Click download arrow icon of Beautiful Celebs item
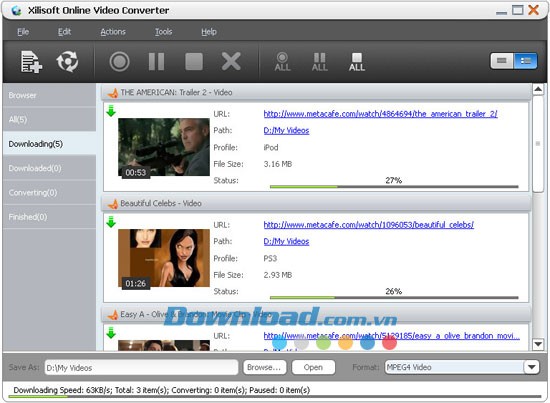The height and width of the screenshot is (403, 550). (111, 222)
